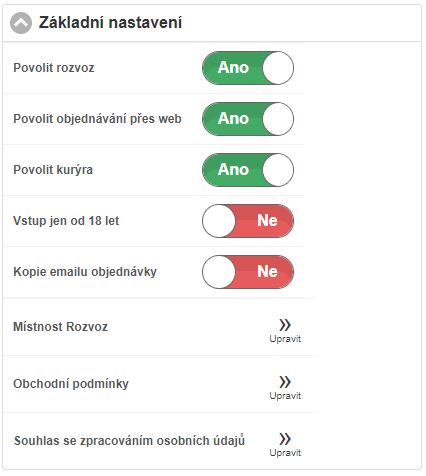Click the Základní nastavení header title

[x=110, y=23]
